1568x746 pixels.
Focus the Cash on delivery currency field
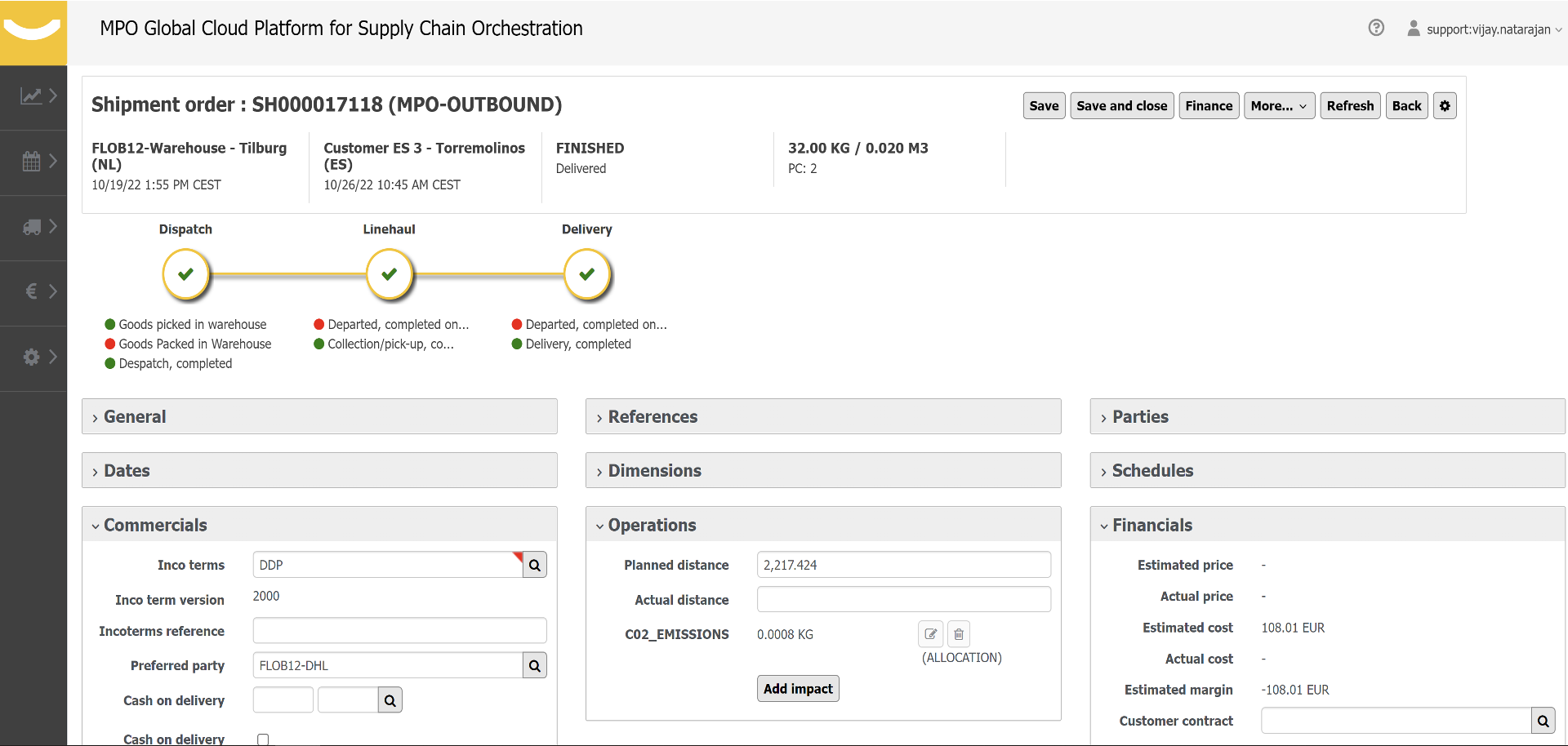348,700
